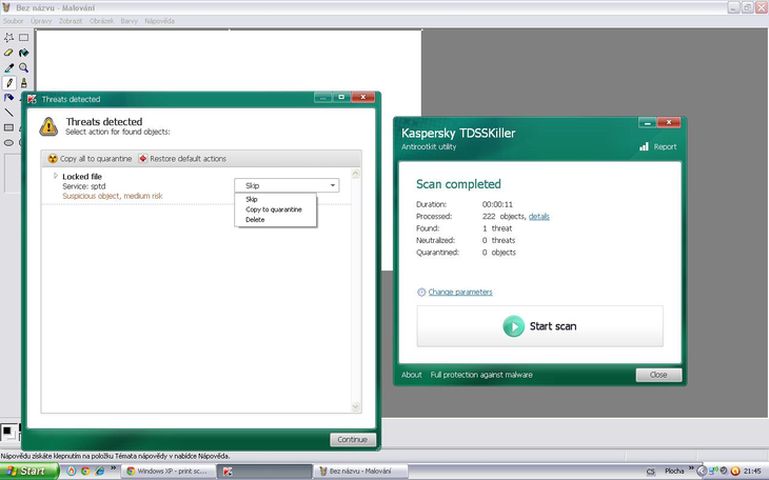Click the About link in TDSSKiller
This screenshot has height=480, width=769.
tap(411, 375)
